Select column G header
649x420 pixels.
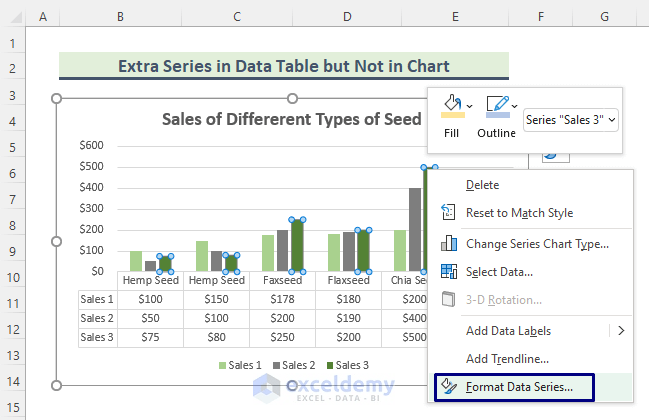point(604,17)
